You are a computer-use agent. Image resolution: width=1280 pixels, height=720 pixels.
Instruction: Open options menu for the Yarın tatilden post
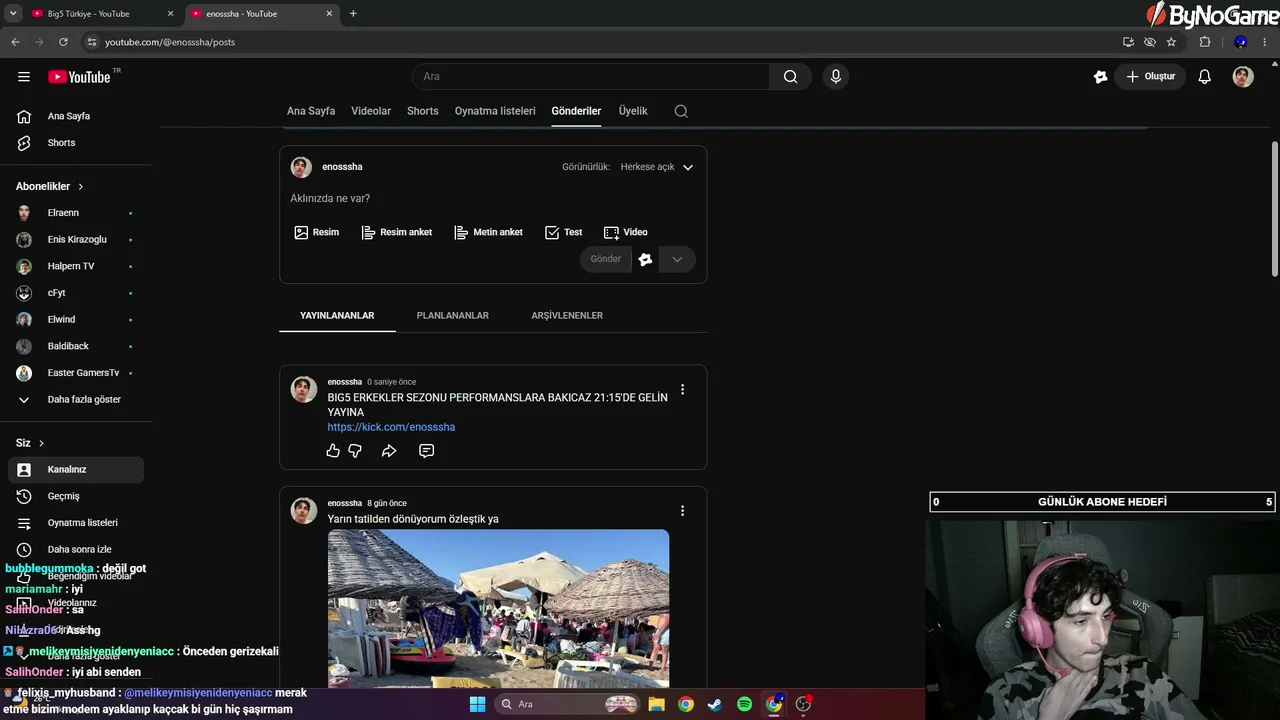[x=683, y=510]
